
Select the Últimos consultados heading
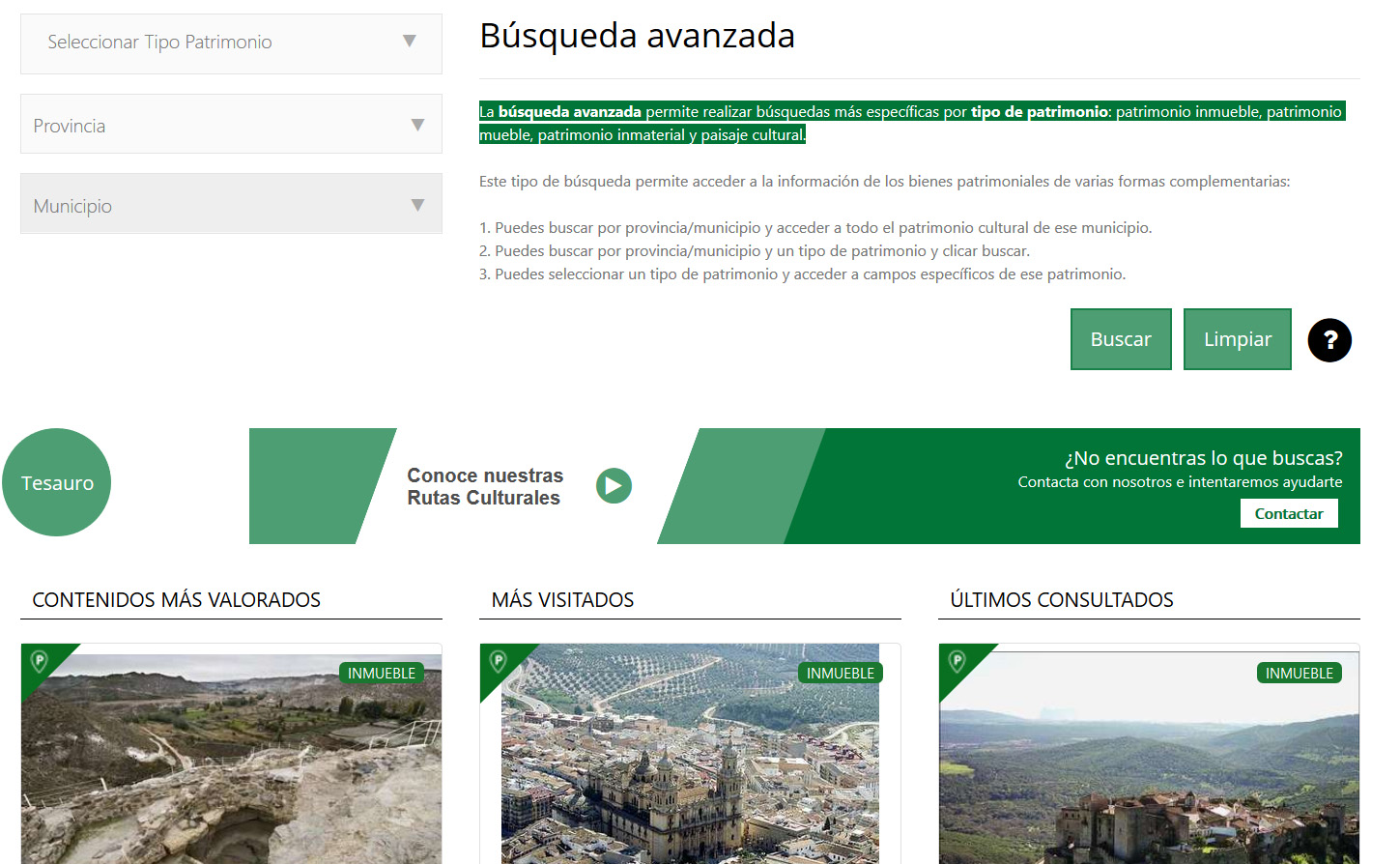(x=1061, y=600)
